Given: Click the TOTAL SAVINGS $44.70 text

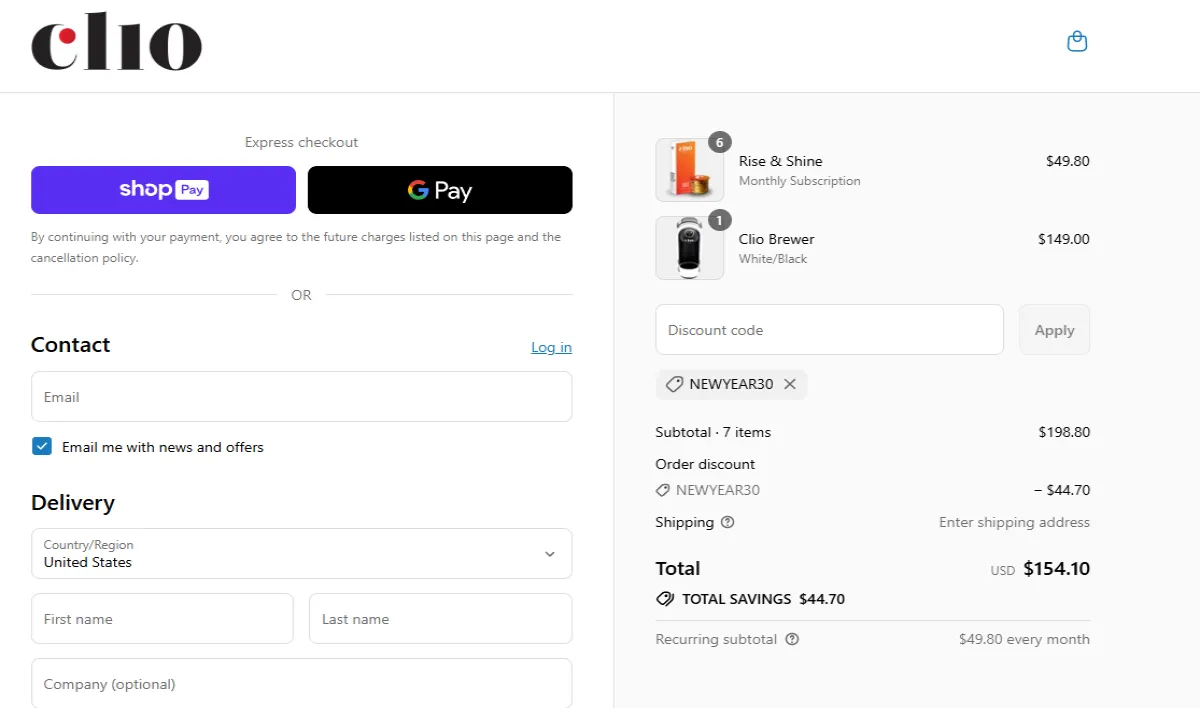Looking at the screenshot, I should coord(763,599).
